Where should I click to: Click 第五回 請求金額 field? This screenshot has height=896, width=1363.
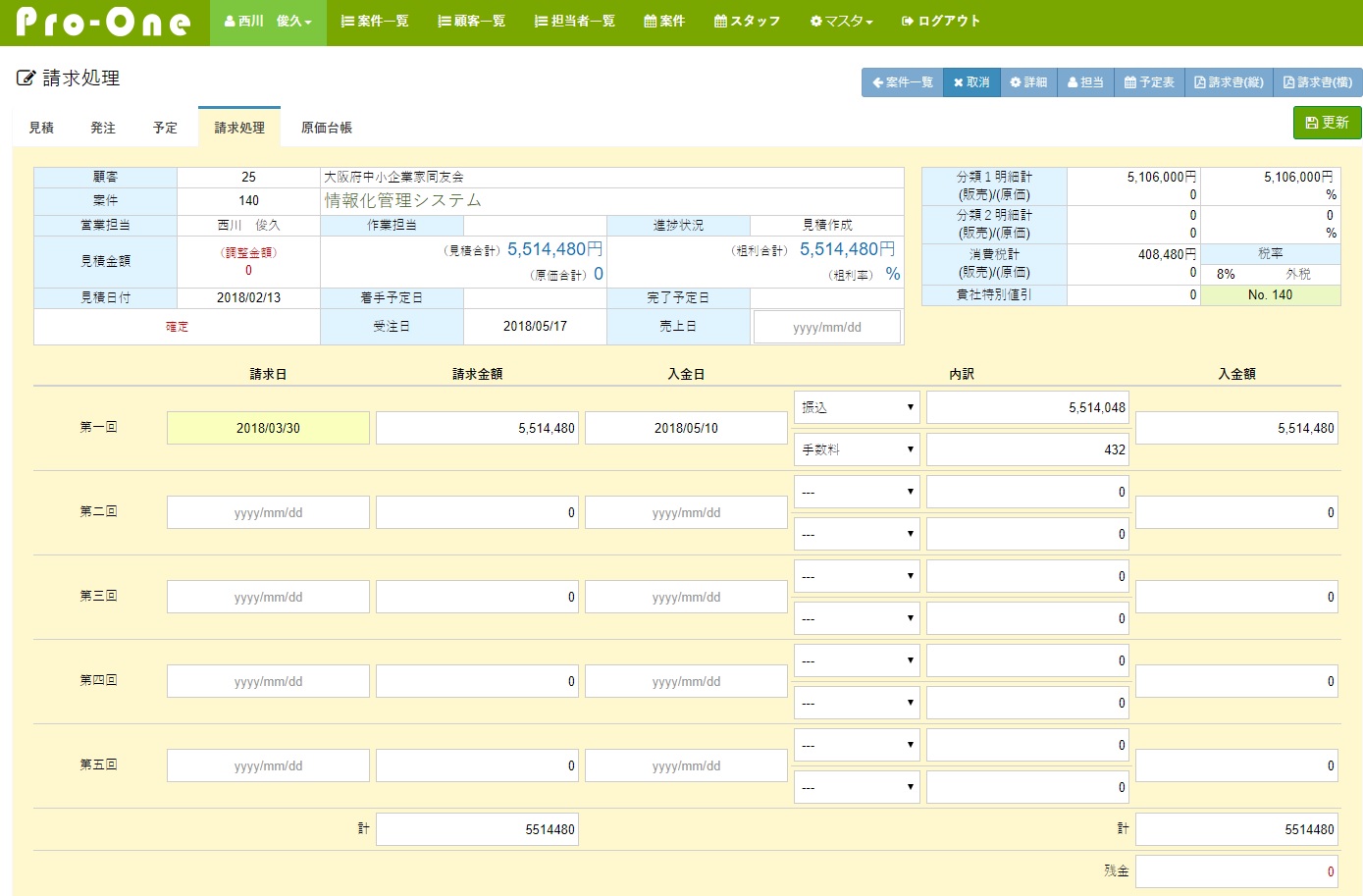click(x=477, y=765)
